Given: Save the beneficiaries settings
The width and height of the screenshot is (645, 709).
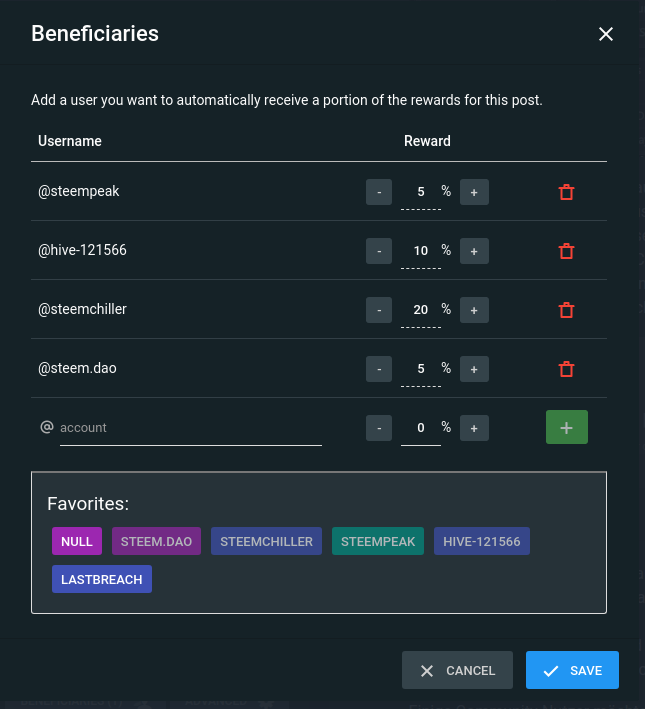Looking at the screenshot, I should pyautogui.click(x=572, y=671).
